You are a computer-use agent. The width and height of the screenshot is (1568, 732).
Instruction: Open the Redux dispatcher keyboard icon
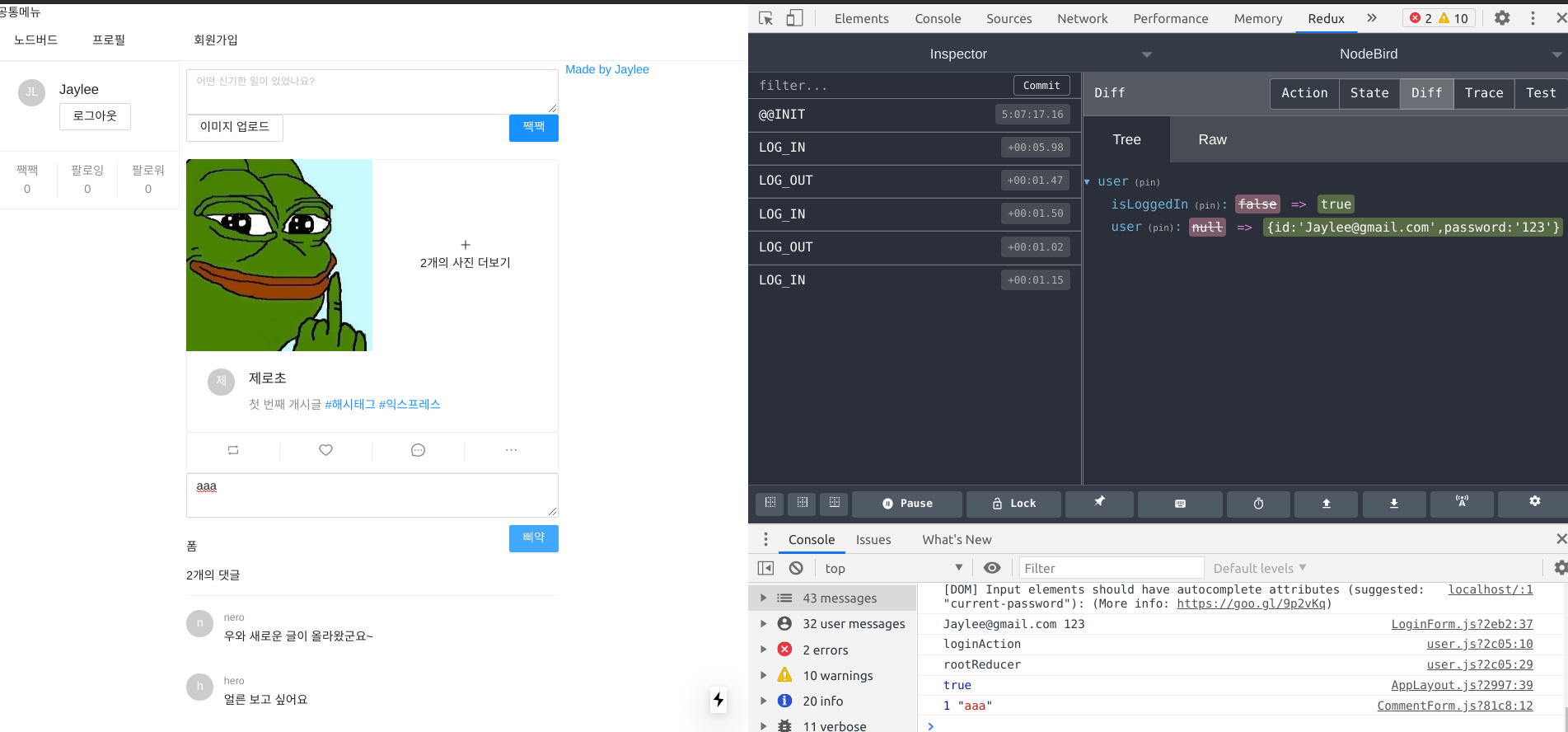tap(1180, 504)
